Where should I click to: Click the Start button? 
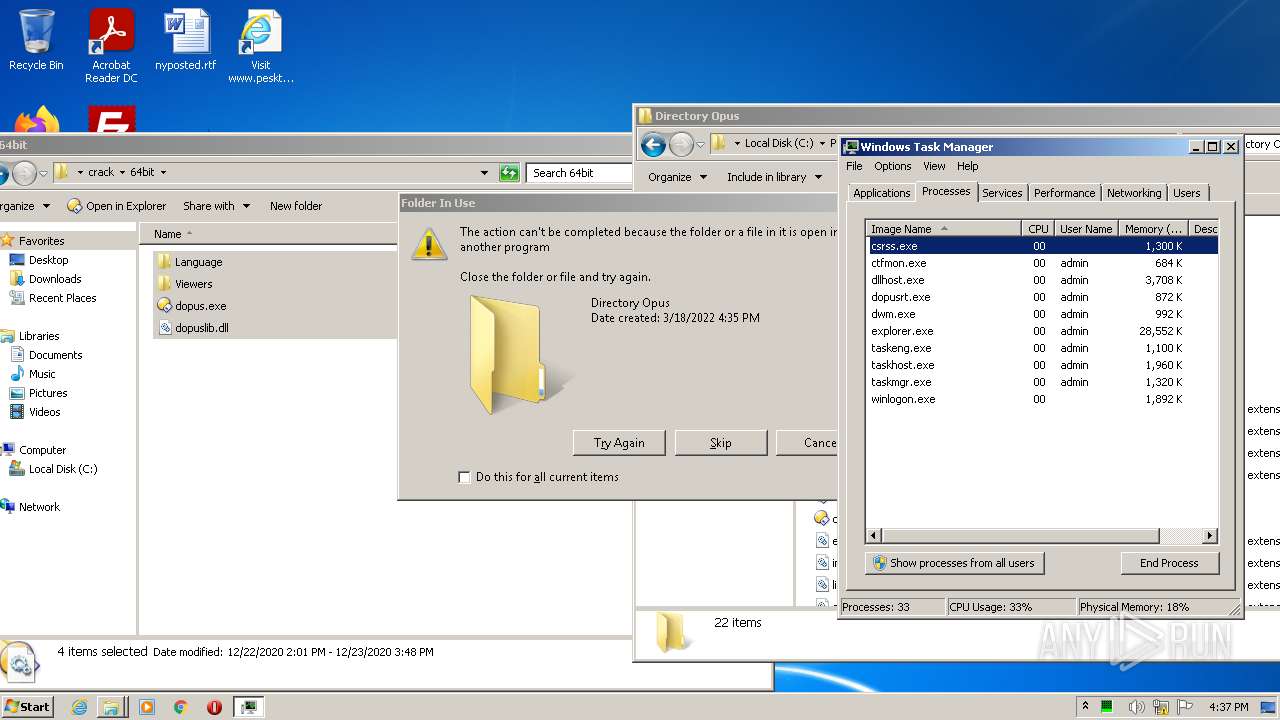point(27,707)
